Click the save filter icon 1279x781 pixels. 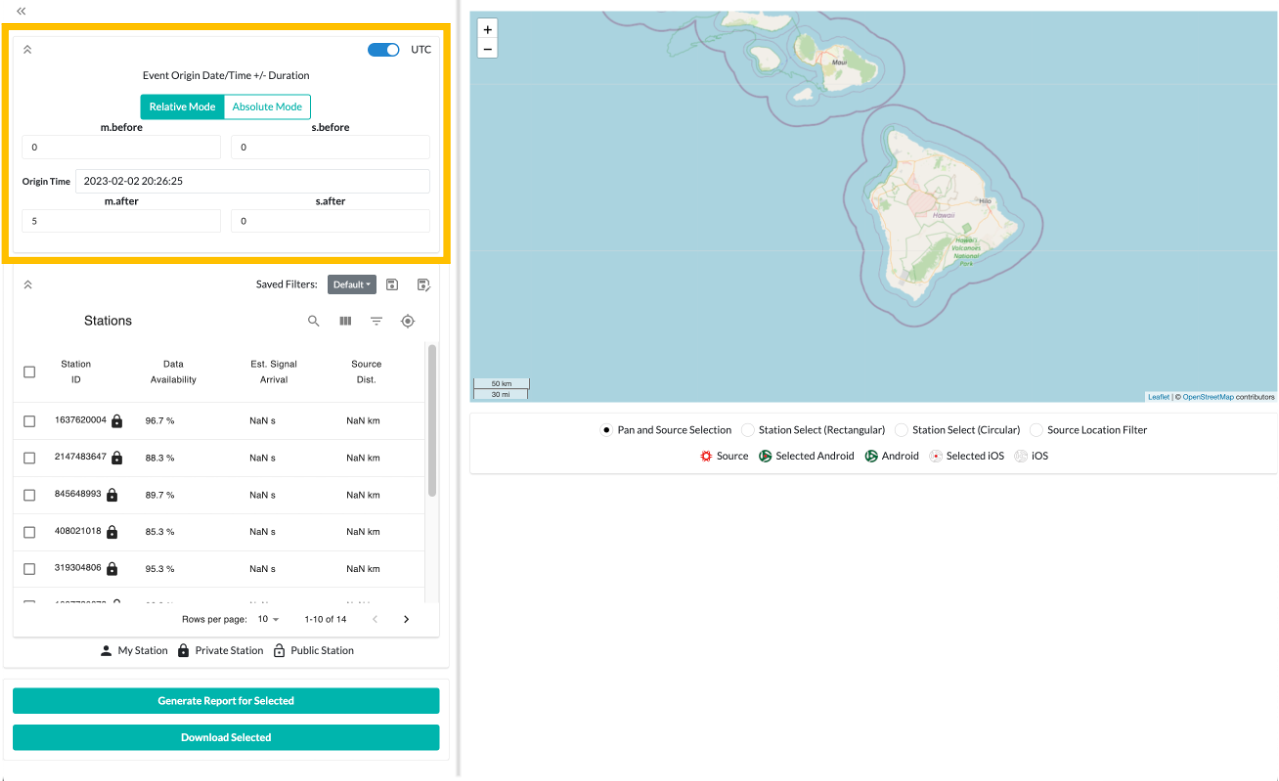pos(392,285)
